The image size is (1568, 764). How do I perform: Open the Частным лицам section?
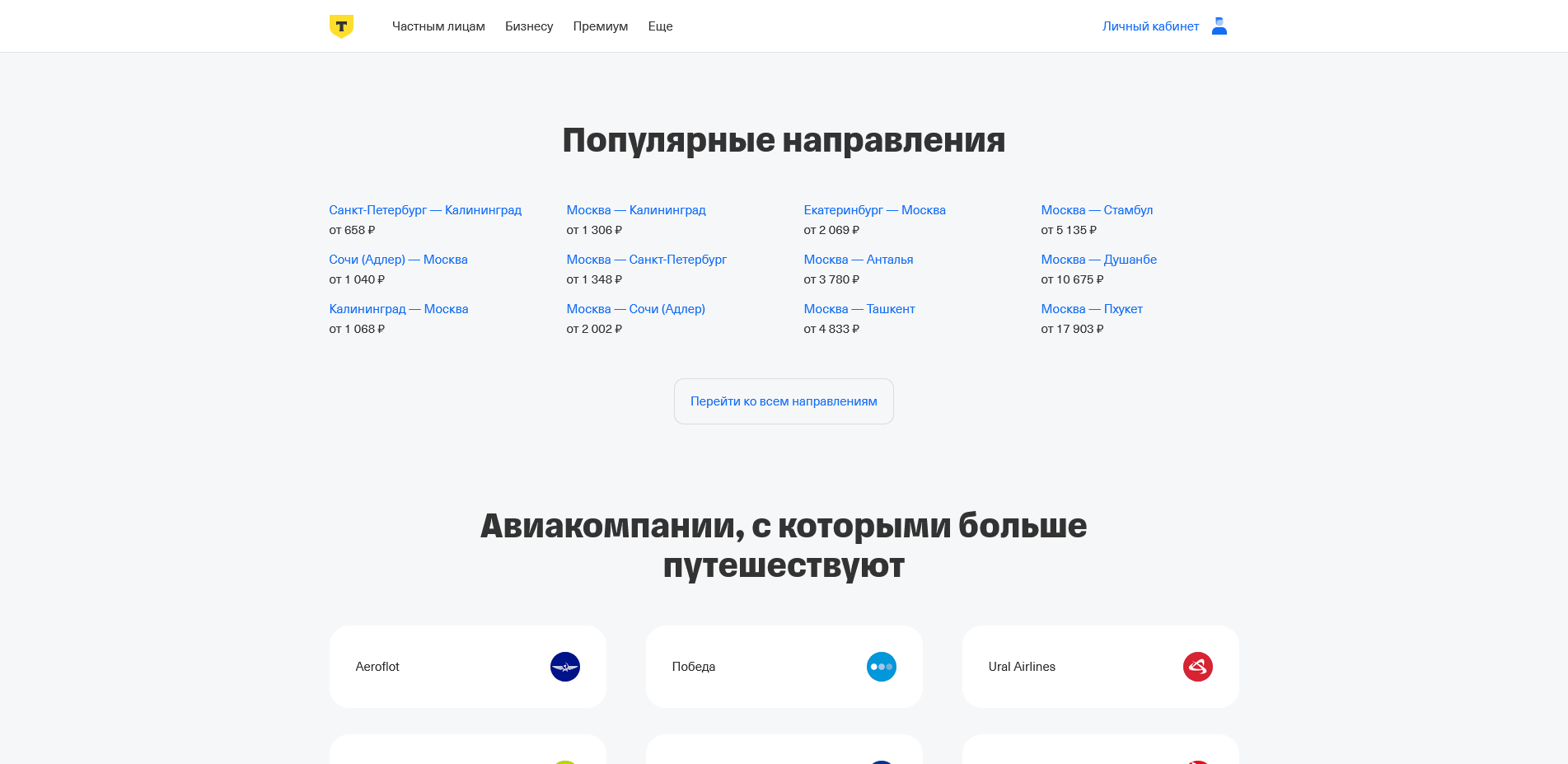(438, 26)
